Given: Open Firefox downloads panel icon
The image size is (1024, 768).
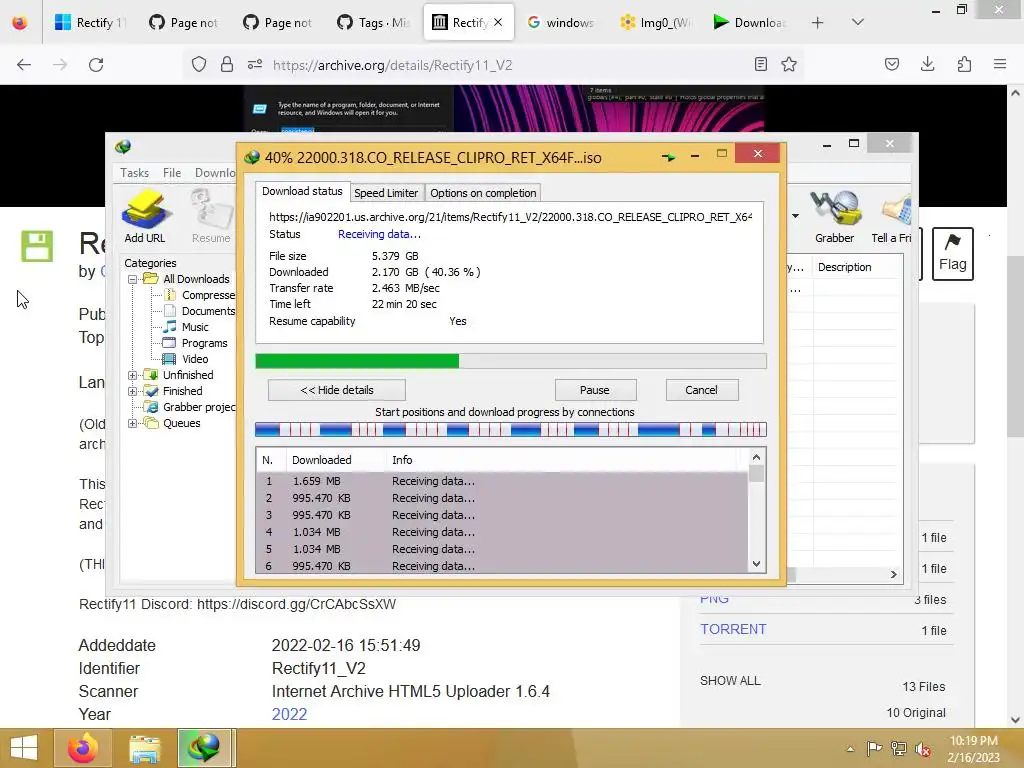Looking at the screenshot, I should click(927, 64).
